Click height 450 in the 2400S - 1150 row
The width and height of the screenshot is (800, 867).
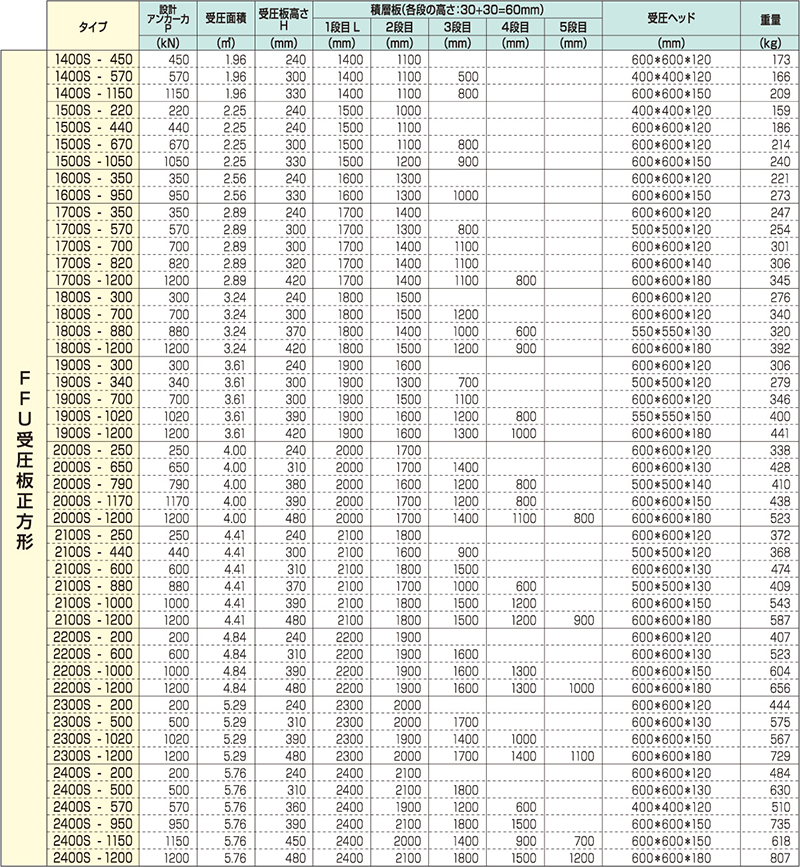[296, 841]
